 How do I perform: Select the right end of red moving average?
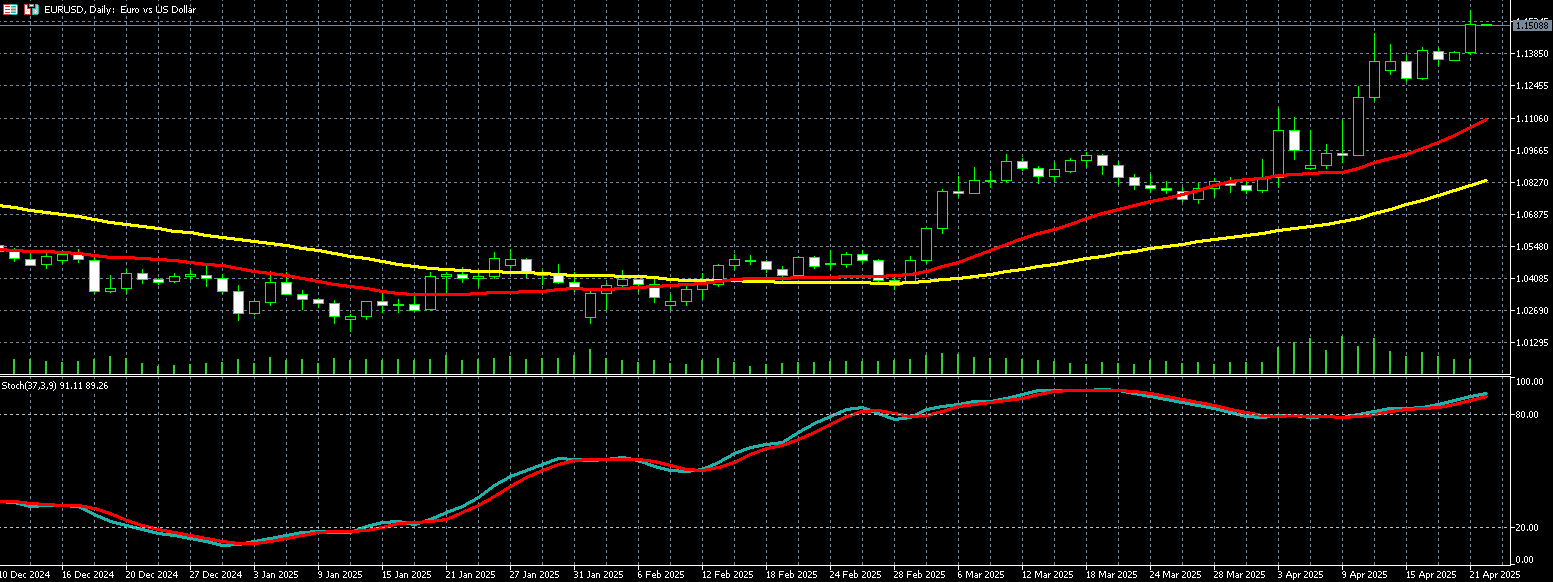click(x=1486, y=119)
